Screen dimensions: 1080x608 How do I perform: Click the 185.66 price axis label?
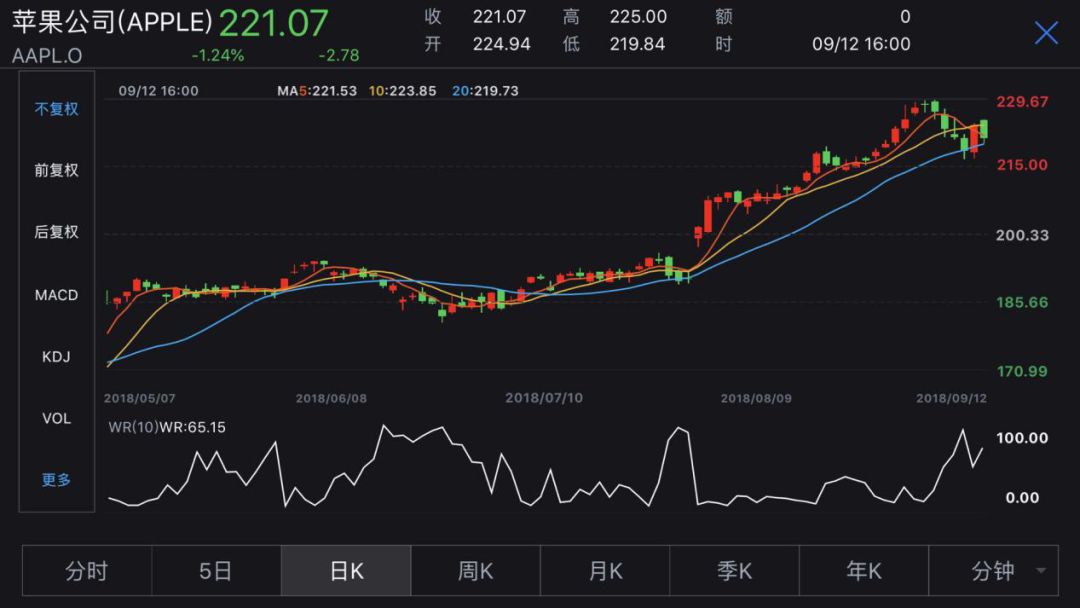[x=1022, y=302]
